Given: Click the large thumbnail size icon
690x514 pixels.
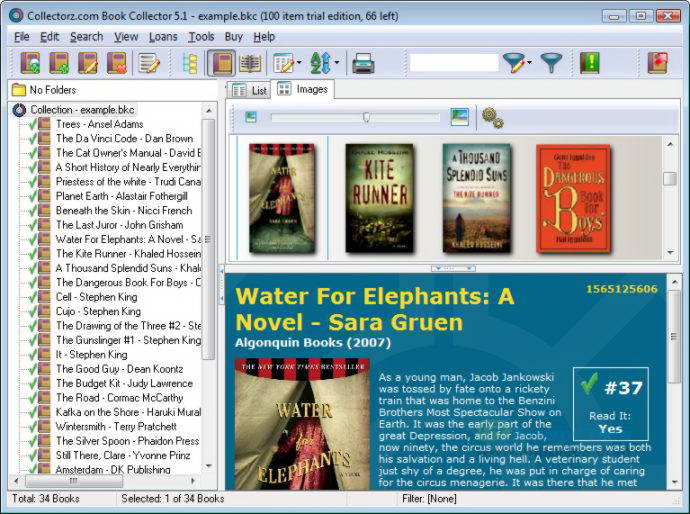Looking at the screenshot, I should (x=460, y=117).
